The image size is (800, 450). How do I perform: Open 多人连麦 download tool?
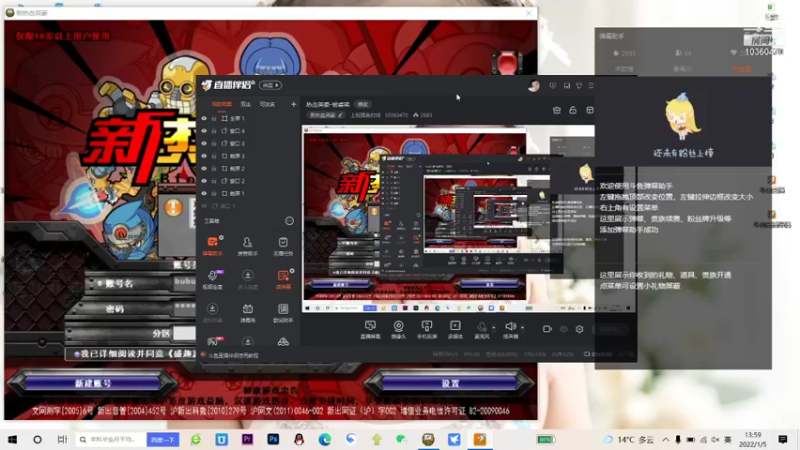pyautogui.click(x=247, y=279)
